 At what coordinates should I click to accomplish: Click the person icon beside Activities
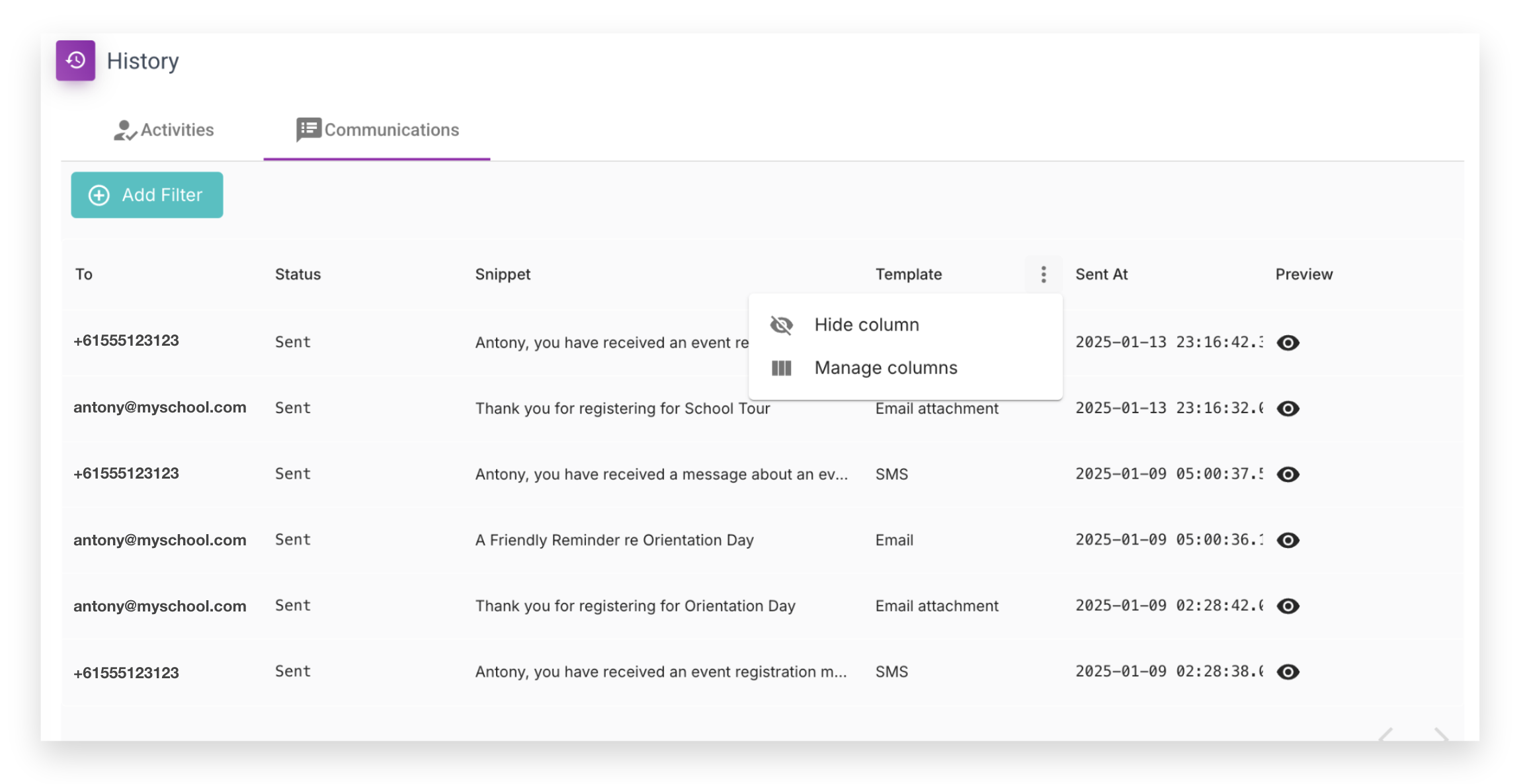(125, 130)
